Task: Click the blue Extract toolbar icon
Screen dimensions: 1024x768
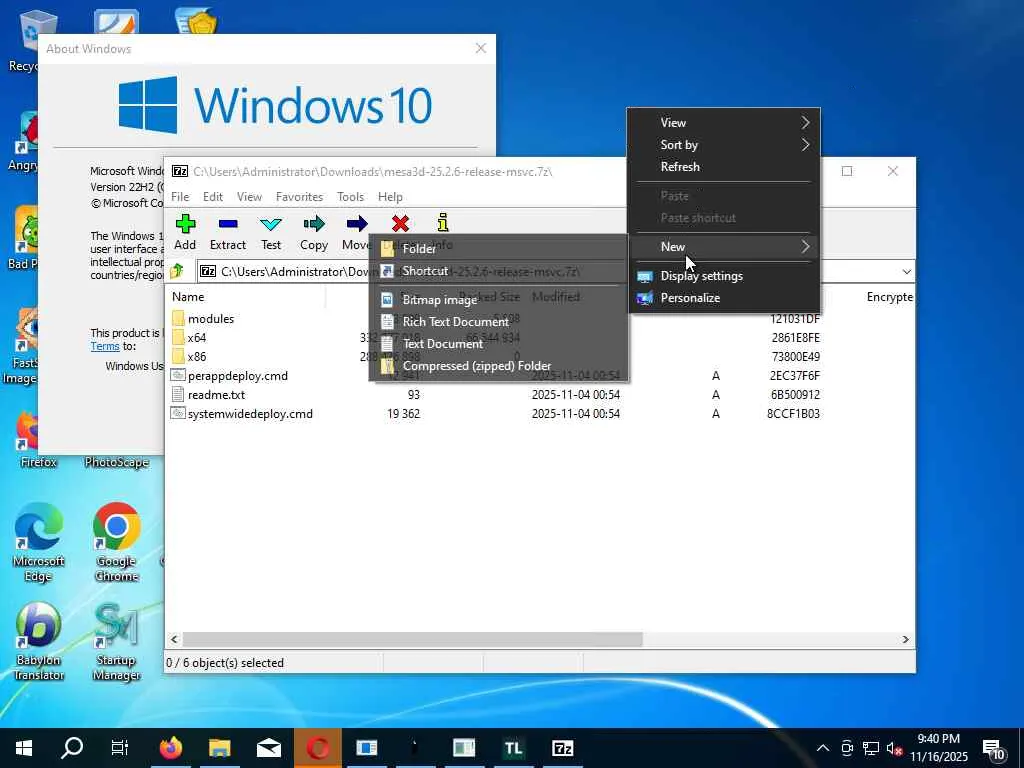Action: point(228,224)
